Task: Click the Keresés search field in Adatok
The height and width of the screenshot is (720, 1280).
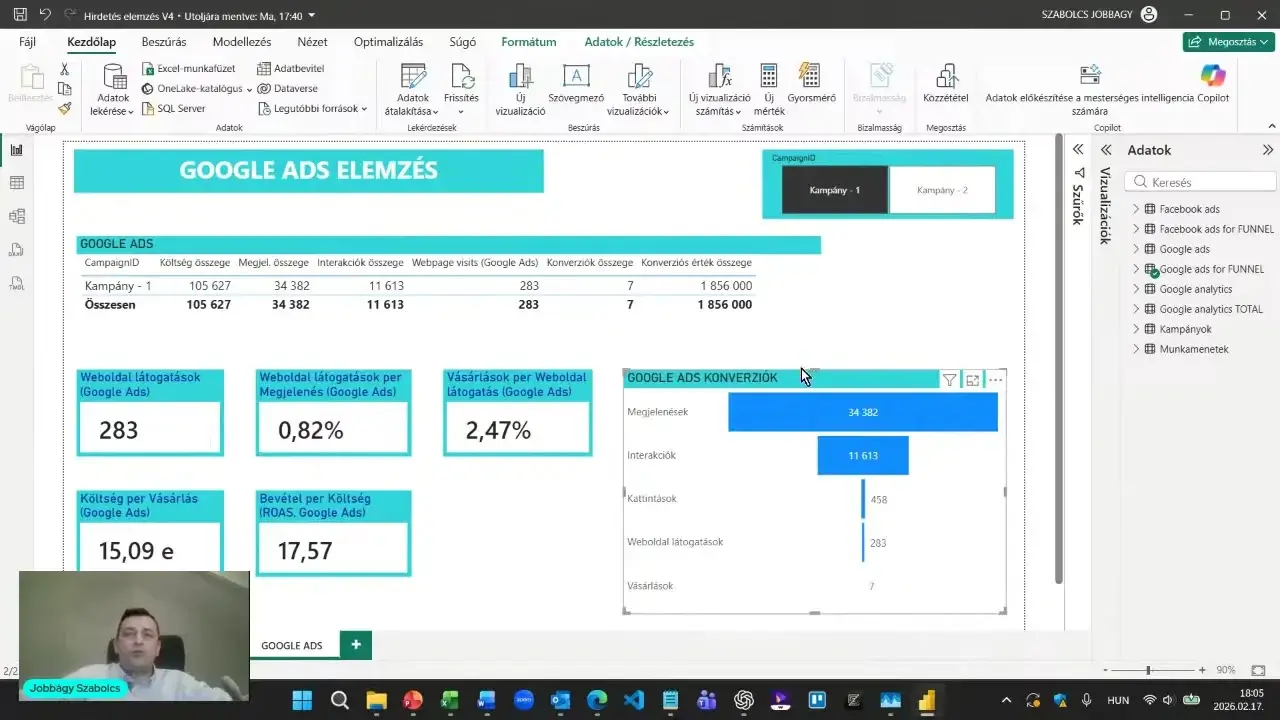Action: point(1200,182)
